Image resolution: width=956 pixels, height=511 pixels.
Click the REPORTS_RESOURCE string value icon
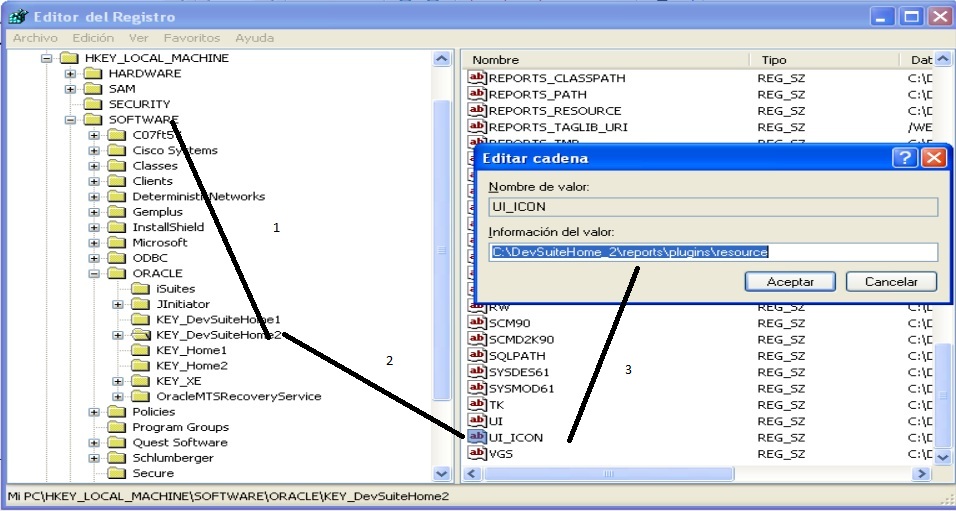(x=477, y=110)
